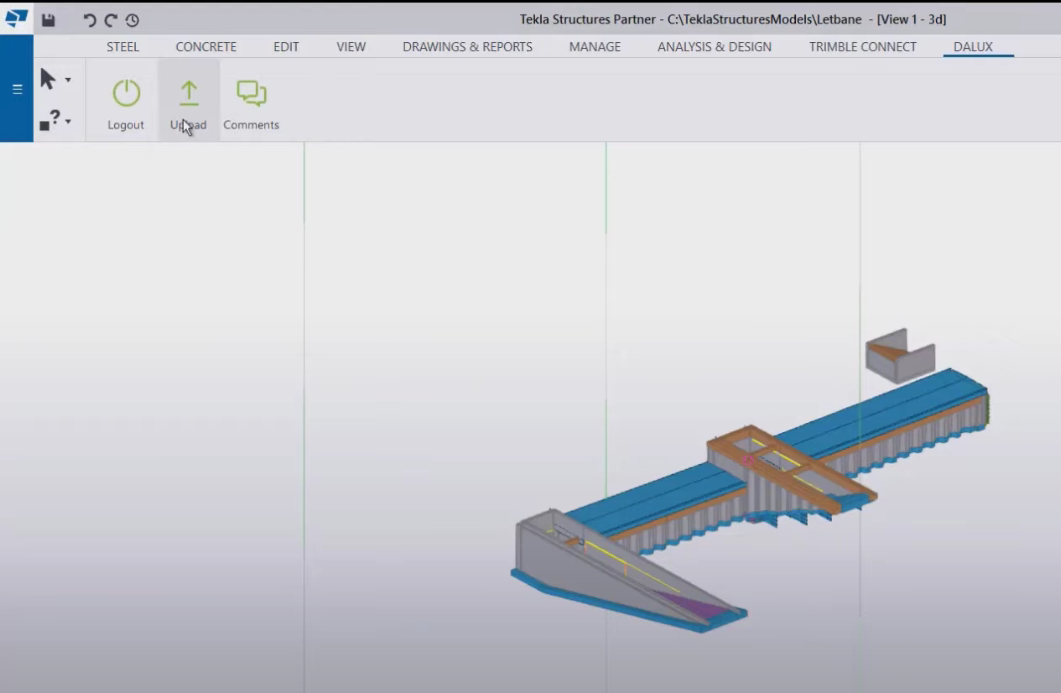Log out of Dalux
The width and height of the screenshot is (1061, 693).
126,93
